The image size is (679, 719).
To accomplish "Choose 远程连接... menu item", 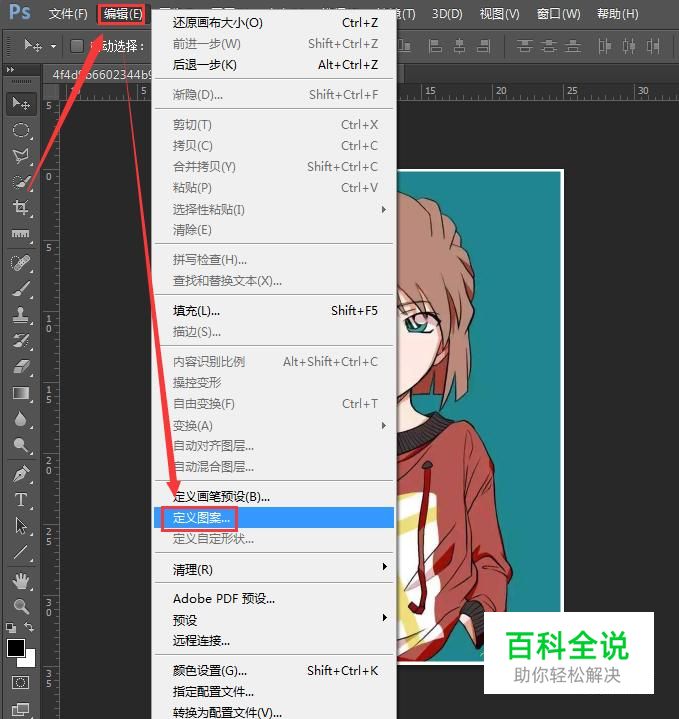I will click(x=275, y=641).
